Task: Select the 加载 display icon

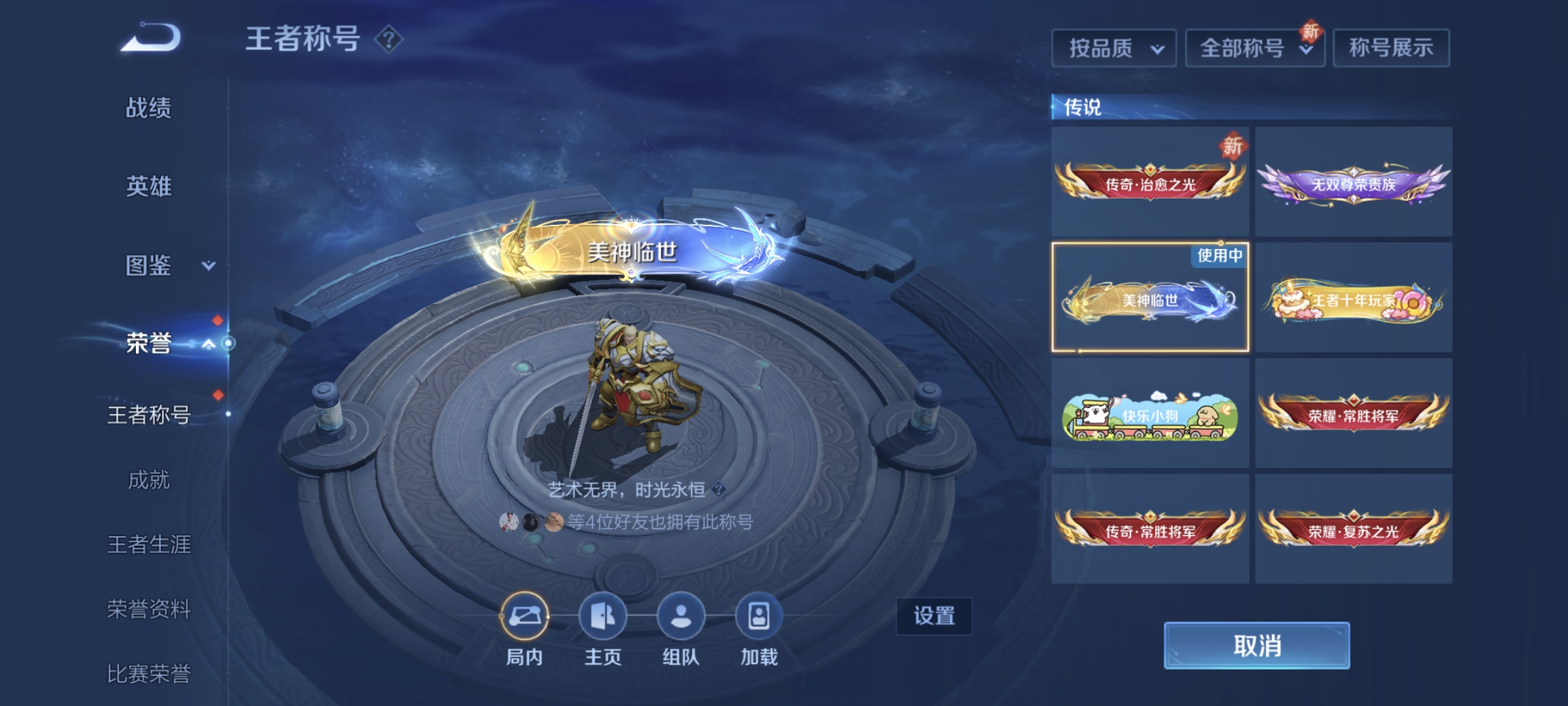Action: coord(759,615)
